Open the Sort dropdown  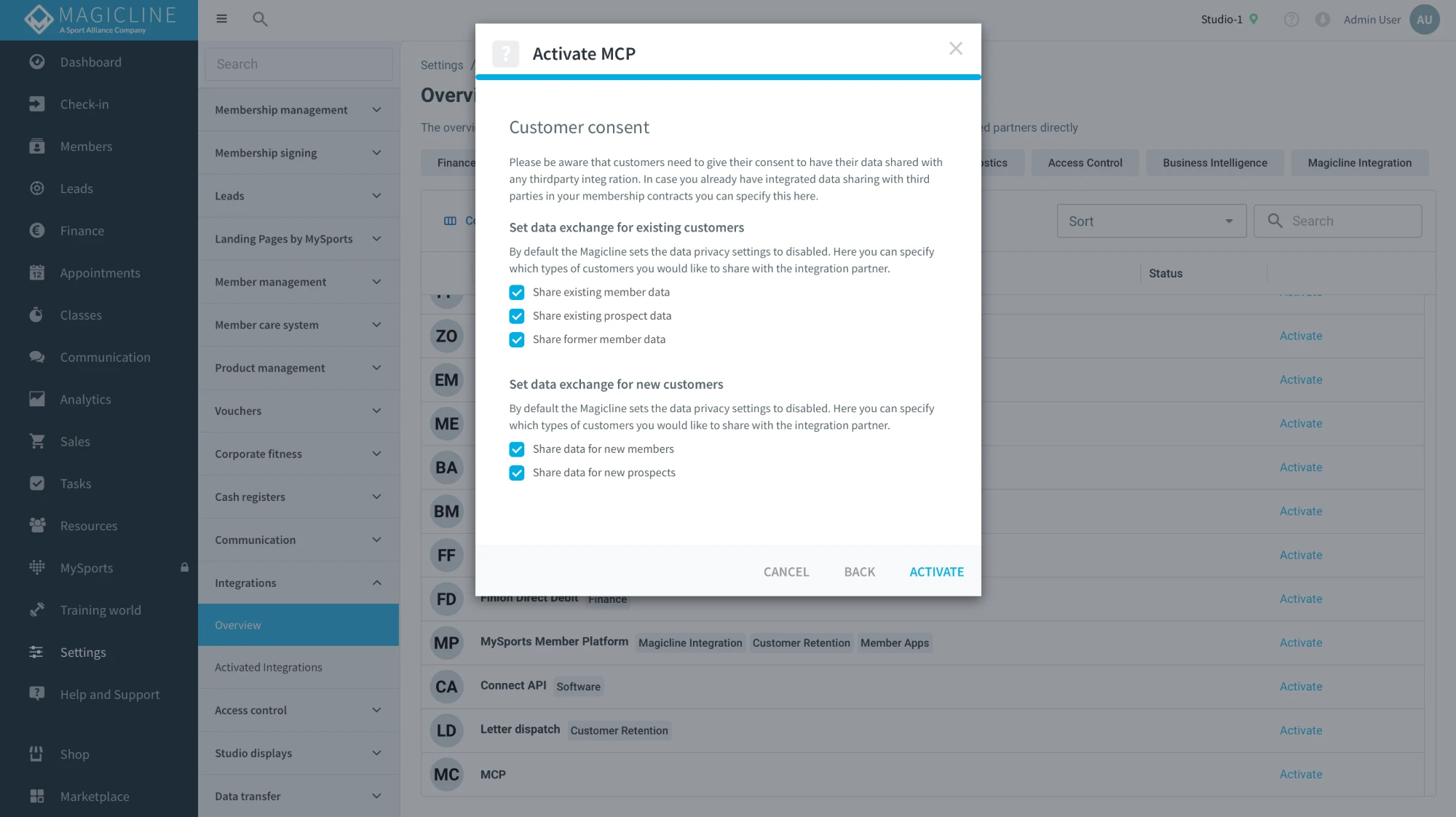pyautogui.click(x=1151, y=221)
